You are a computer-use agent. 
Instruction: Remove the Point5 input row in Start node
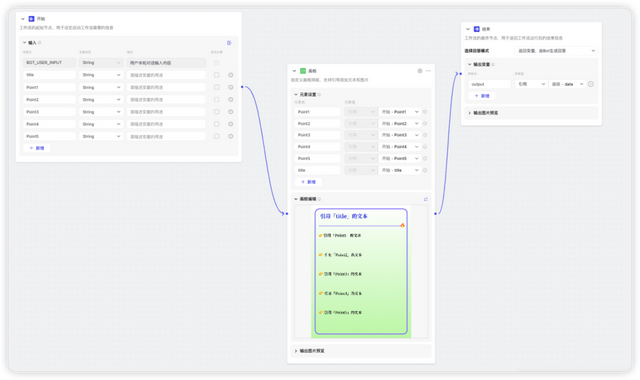(x=231, y=136)
